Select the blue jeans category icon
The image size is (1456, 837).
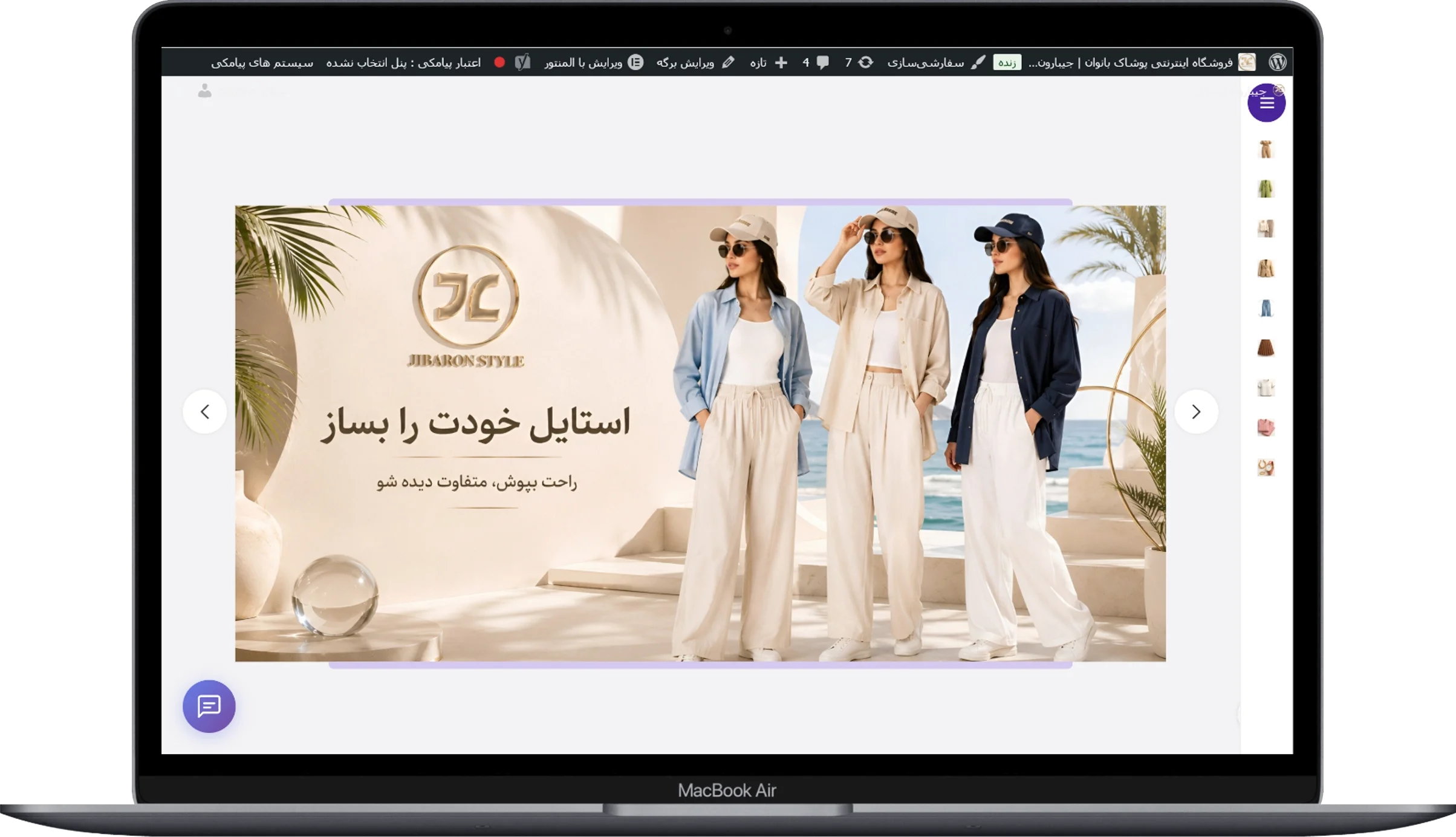(x=1266, y=308)
